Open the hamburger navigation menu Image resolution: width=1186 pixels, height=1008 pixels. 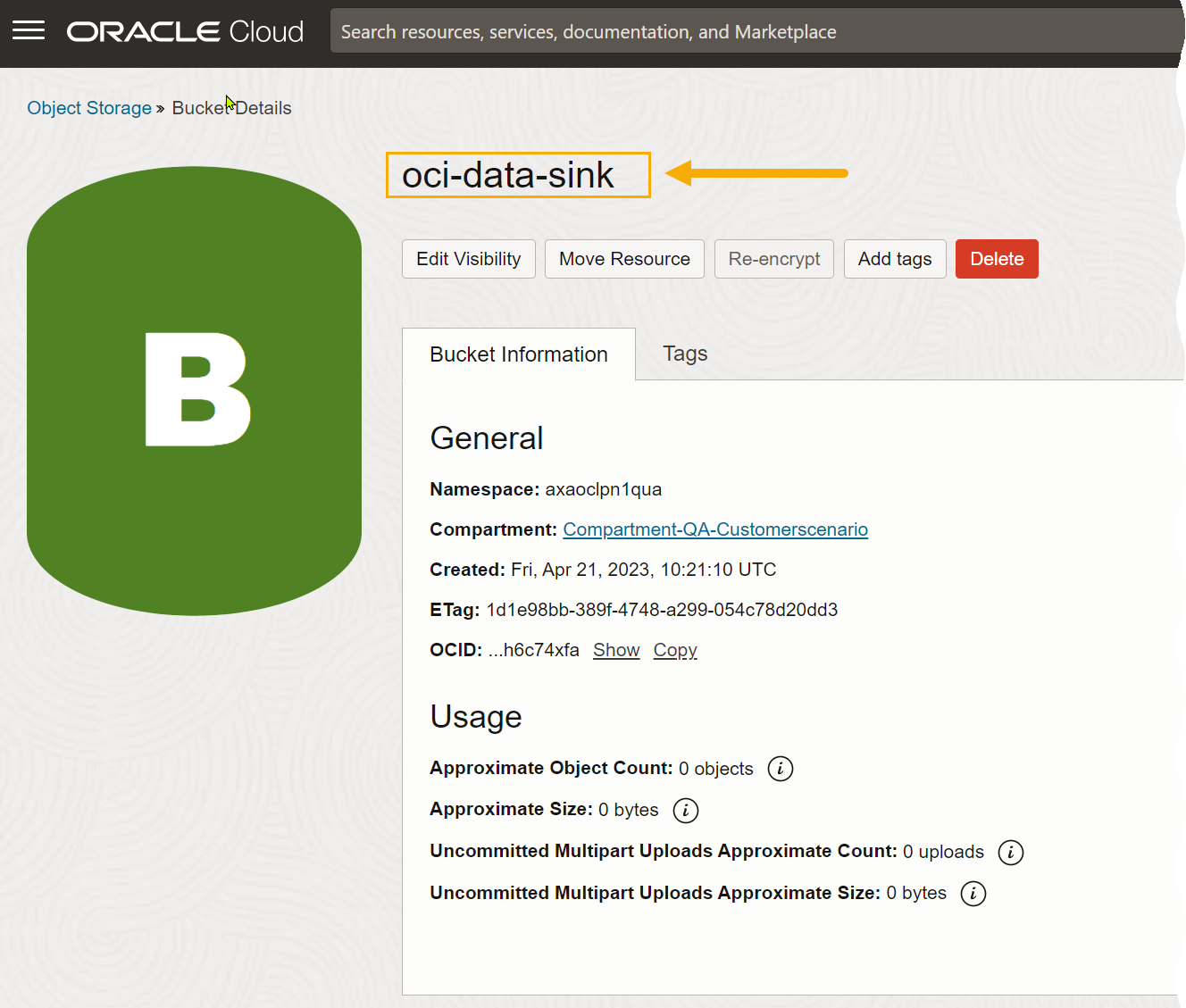click(29, 31)
